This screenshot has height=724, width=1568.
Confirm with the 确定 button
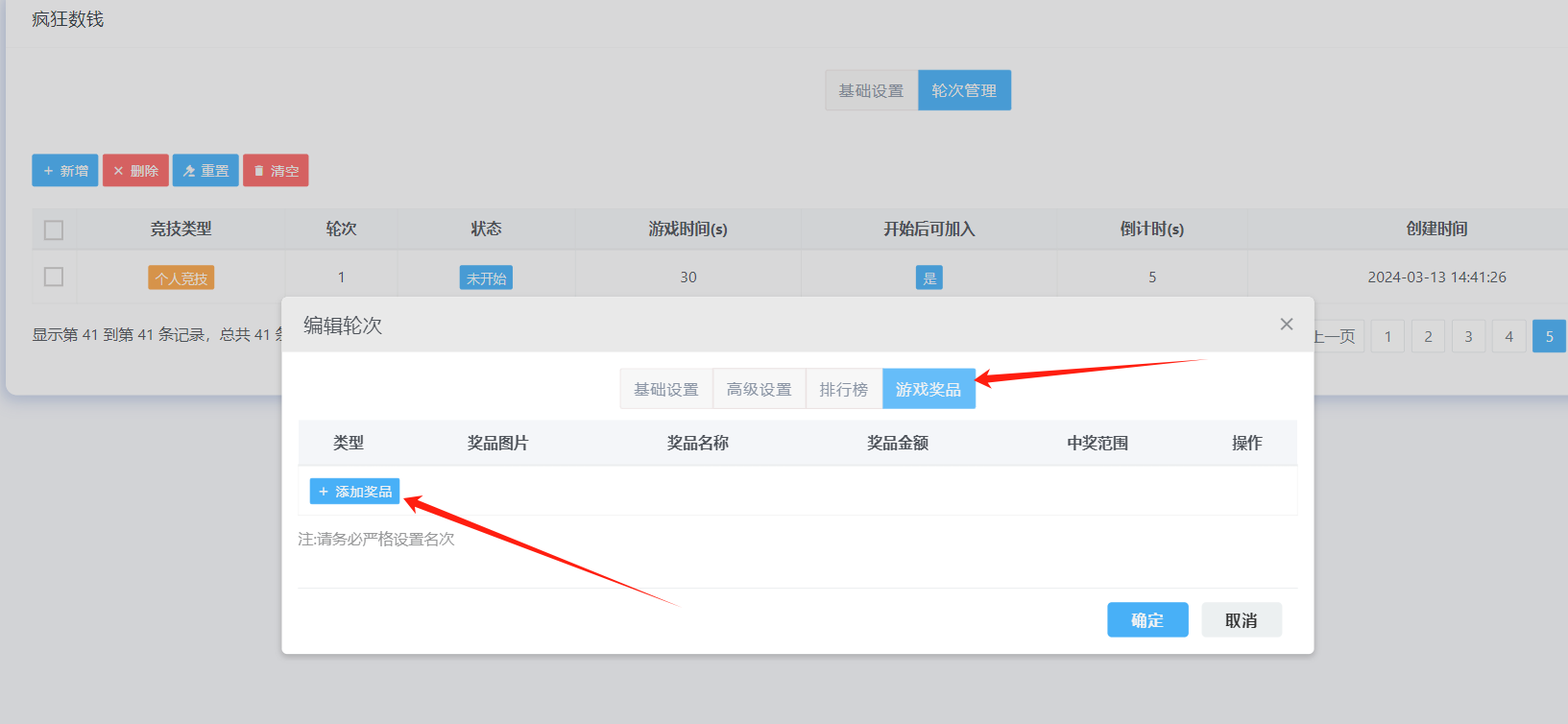tap(1147, 620)
